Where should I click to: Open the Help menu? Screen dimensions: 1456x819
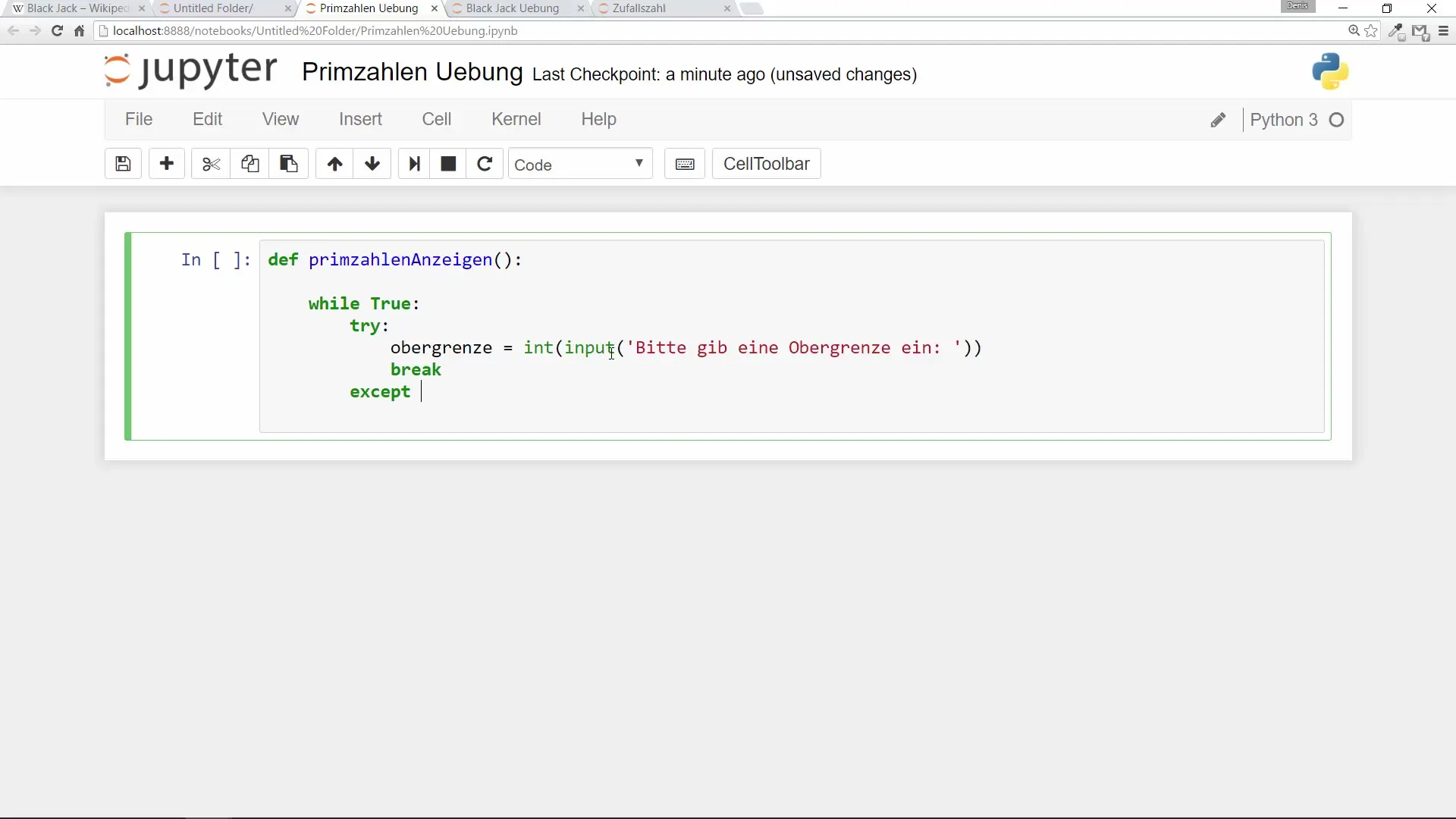coord(598,119)
